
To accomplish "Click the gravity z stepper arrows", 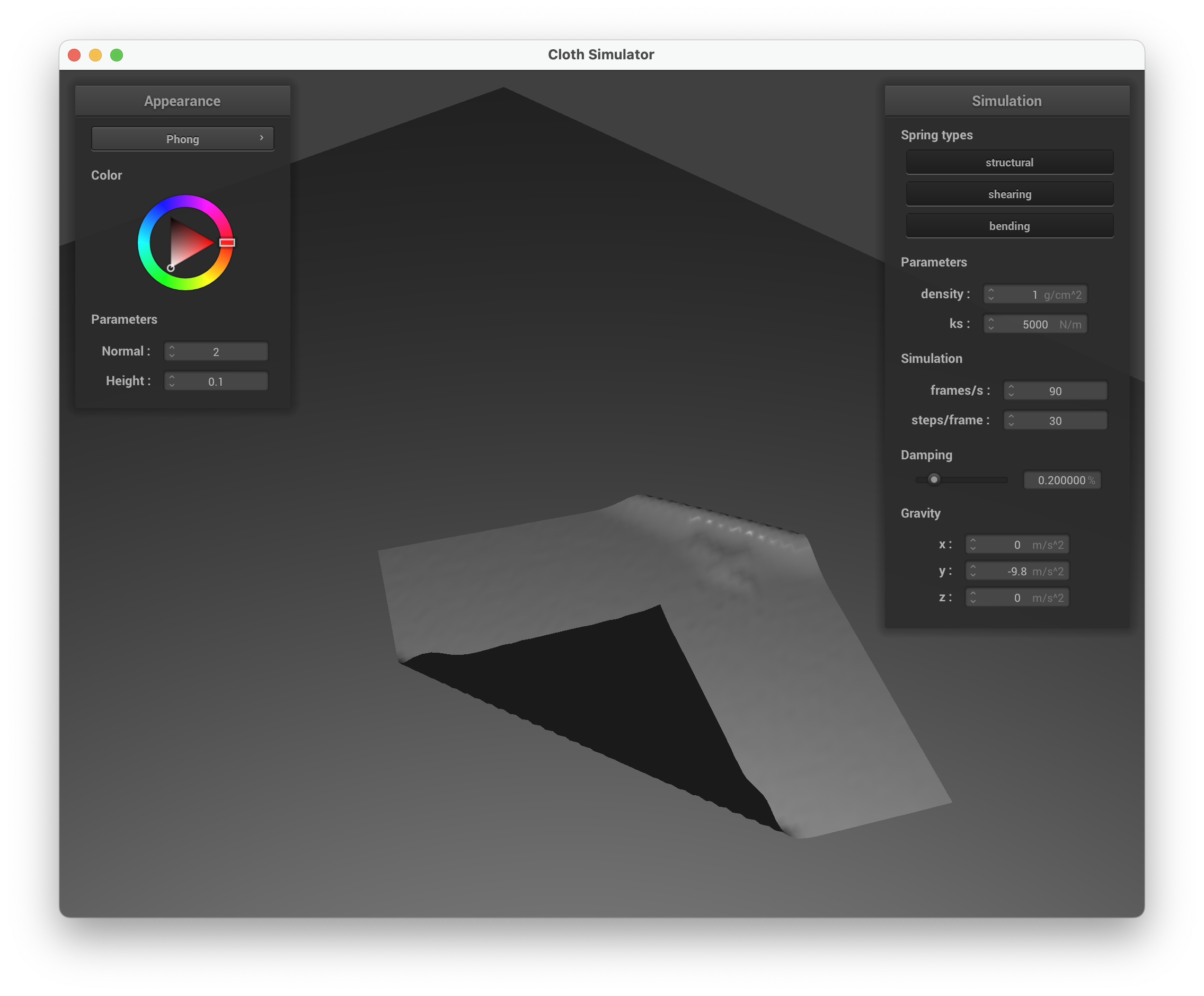I will pos(972,598).
